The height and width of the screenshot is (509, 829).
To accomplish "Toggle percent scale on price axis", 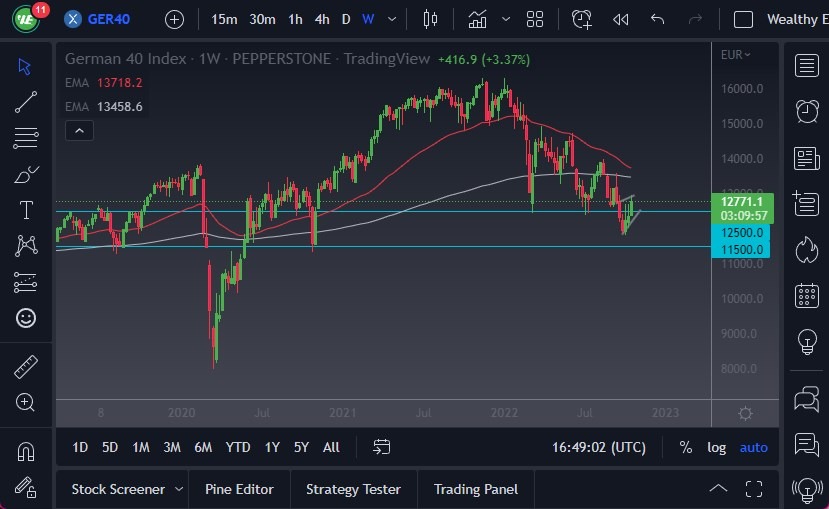I will 685,447.
